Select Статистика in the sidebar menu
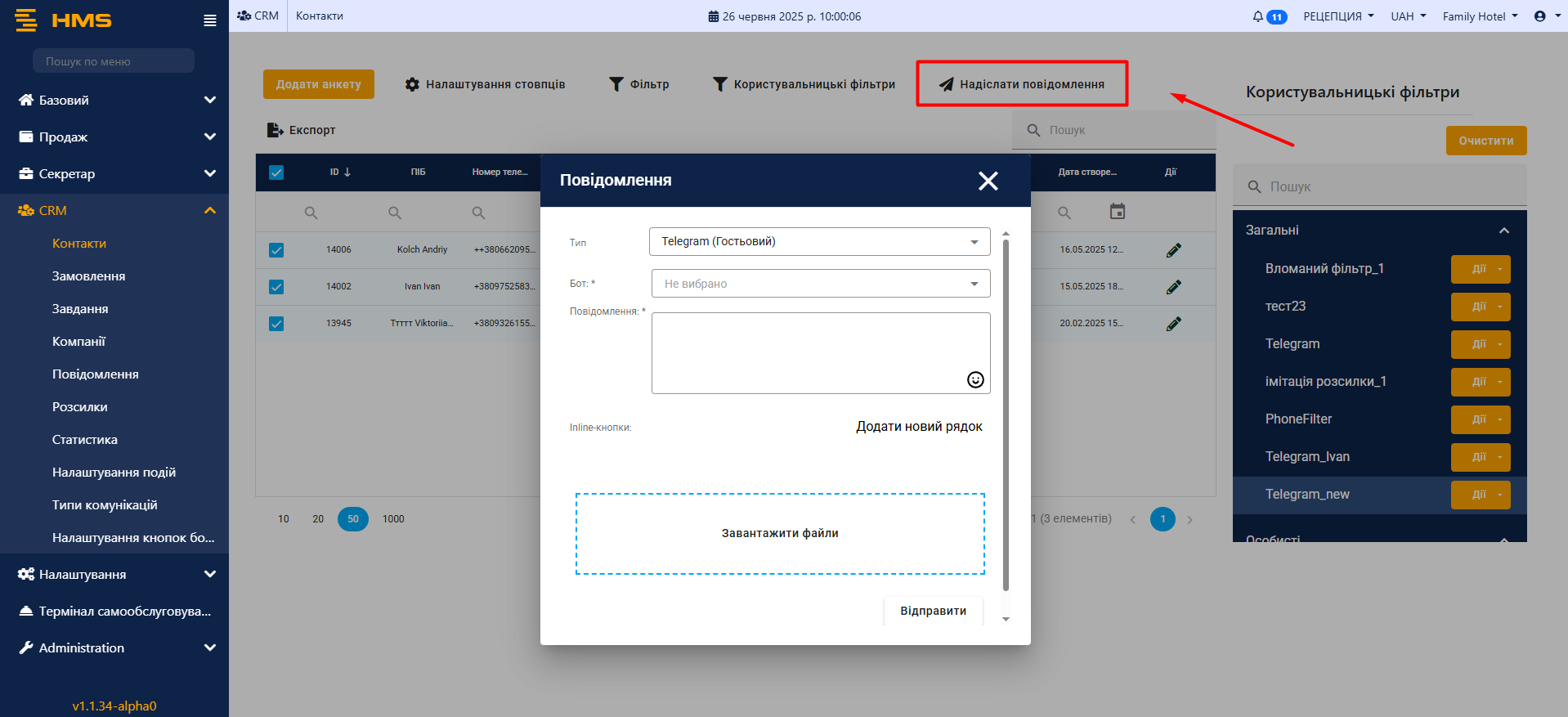Image resolution: width=1568 pixels, height=717 pixels. pyautogui.click(x=85, y=440)
